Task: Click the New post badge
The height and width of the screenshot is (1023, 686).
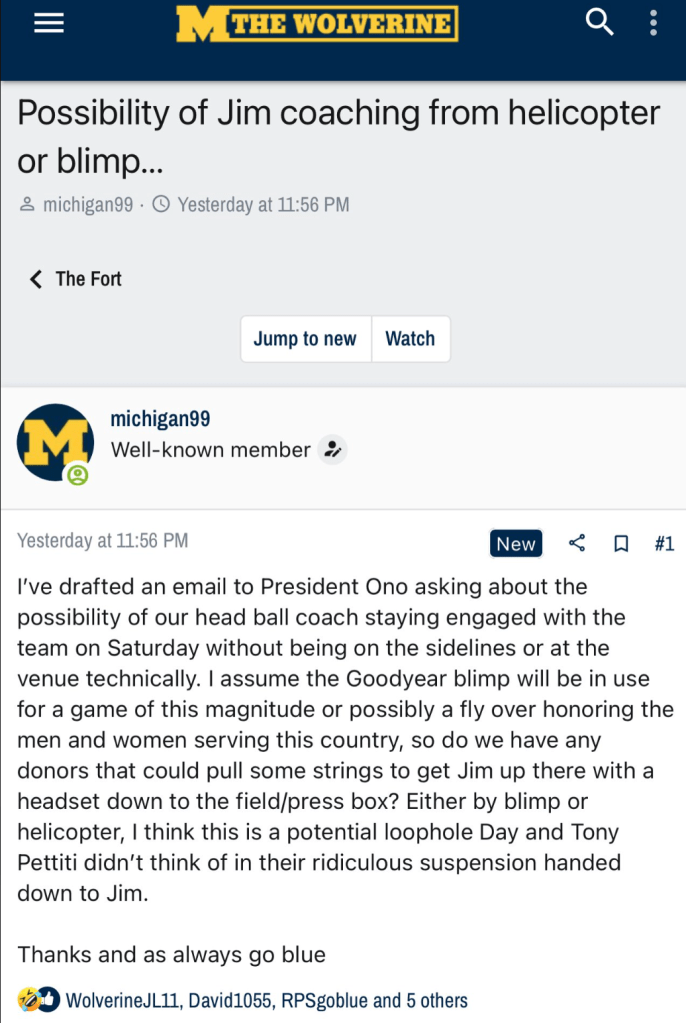Action: tap(516, 543)
